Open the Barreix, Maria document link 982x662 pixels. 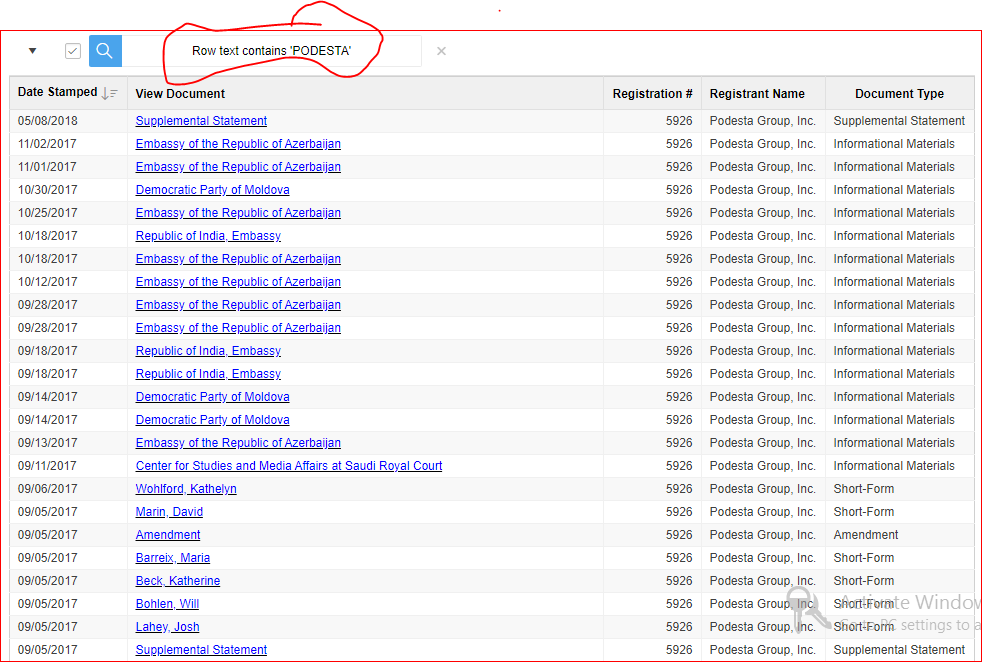pyautogui.click(x=173, y=558)
